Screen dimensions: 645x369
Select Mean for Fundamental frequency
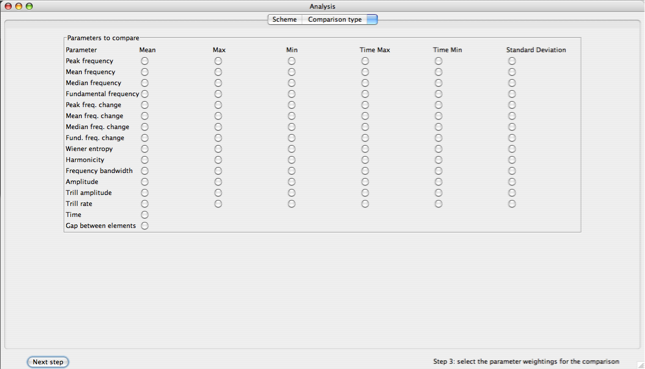point(144,94)
